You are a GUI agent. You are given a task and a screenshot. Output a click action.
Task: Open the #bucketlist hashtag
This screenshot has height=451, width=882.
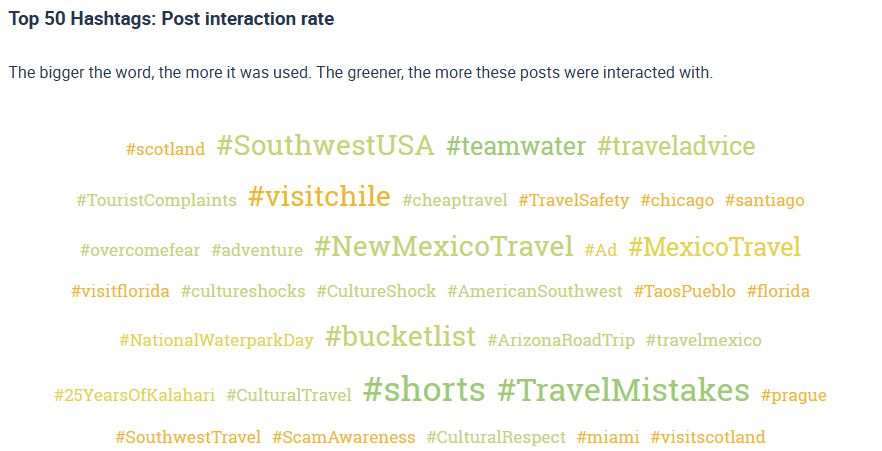point(400,337)
